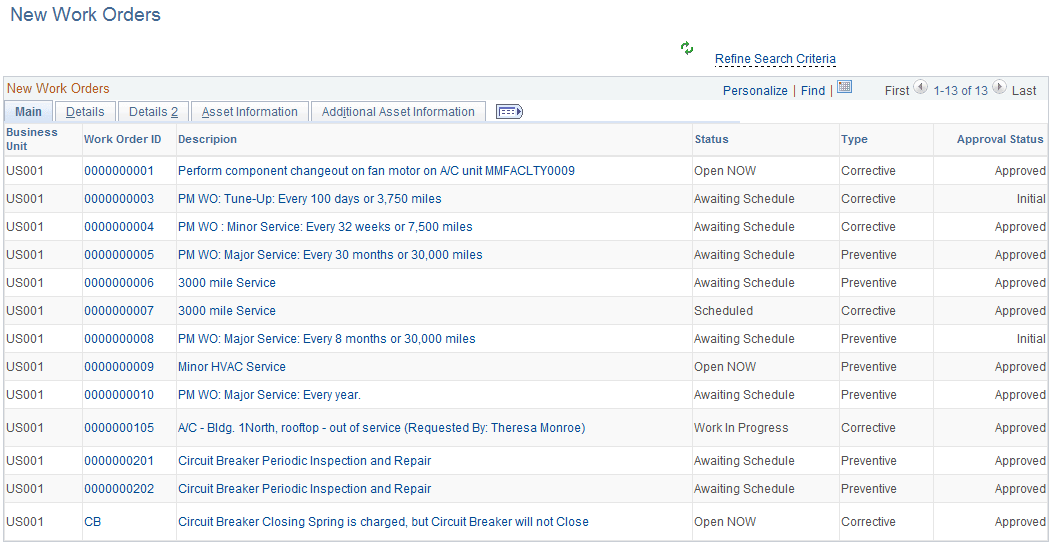Select Initial approval status for order 0000000008
Image resolution: width=1054 pixels, height=552 pixels.
coord(1031,339)
